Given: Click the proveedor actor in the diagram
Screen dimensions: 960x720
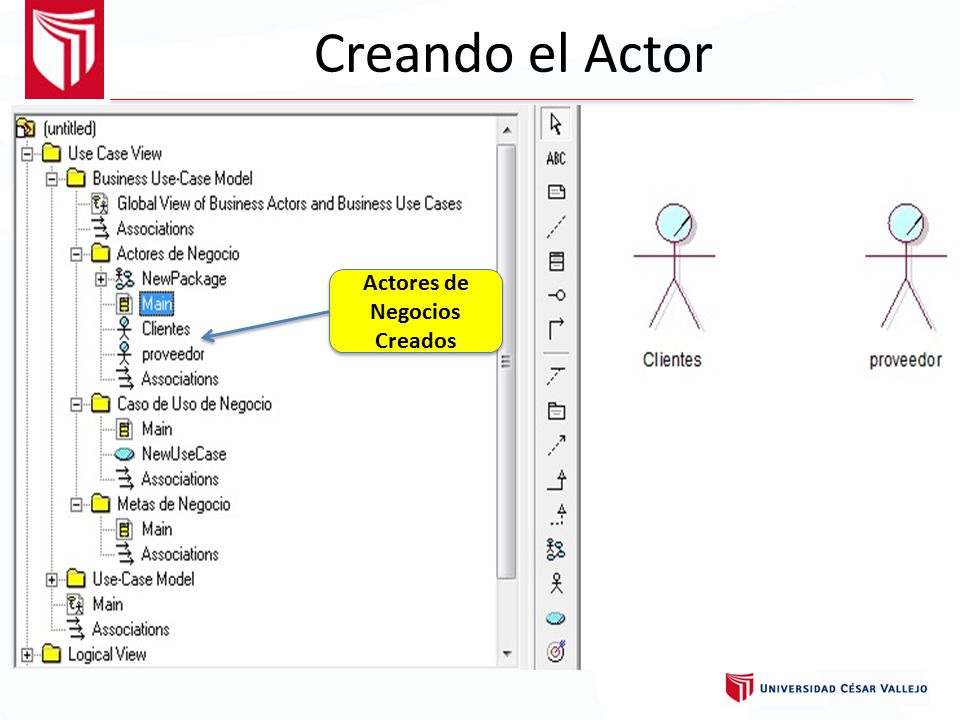Looking at the screenshot, I should pyautogui.click(x=906, y=267).
